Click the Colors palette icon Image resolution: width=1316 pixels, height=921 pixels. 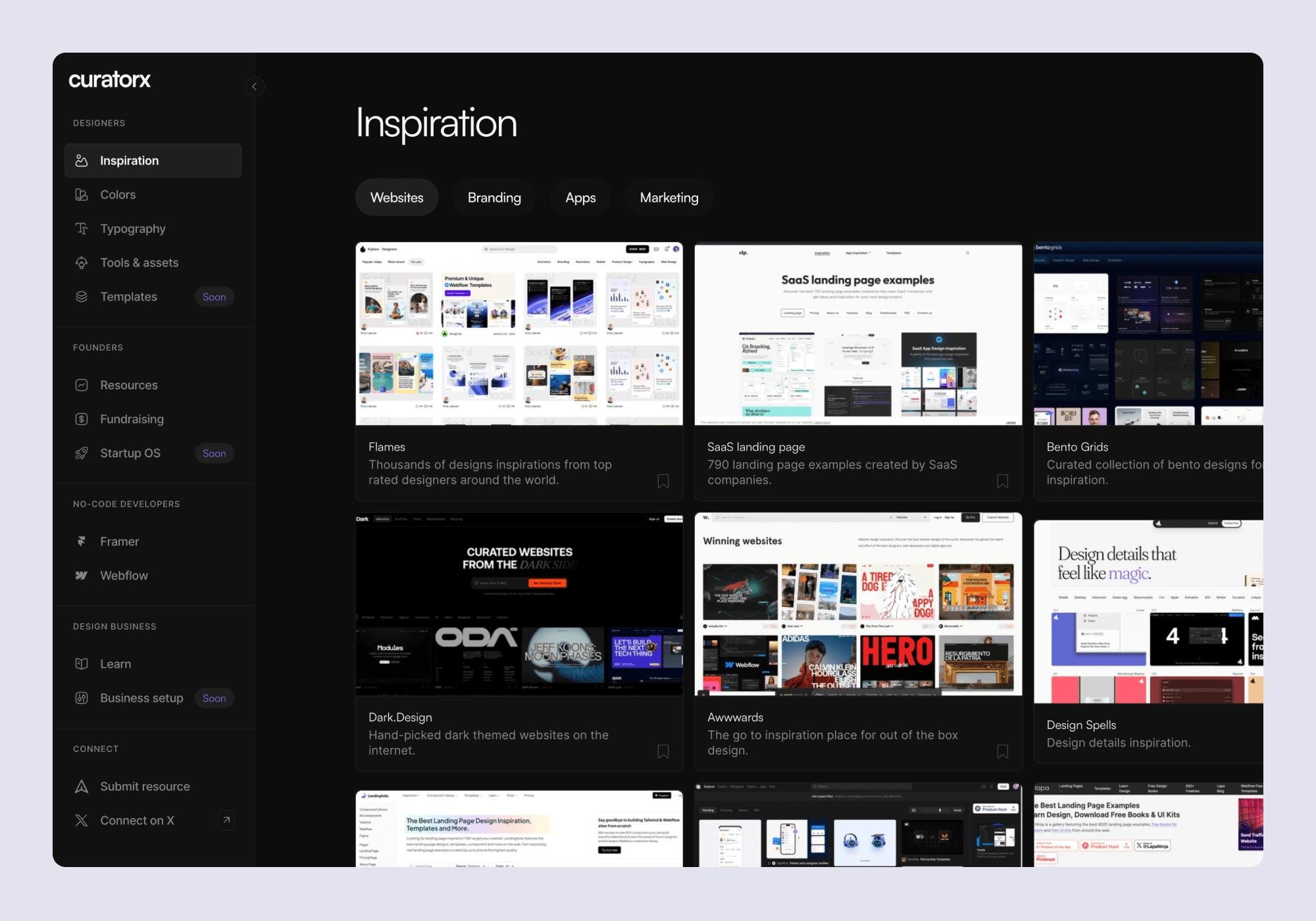pos(82,195)
